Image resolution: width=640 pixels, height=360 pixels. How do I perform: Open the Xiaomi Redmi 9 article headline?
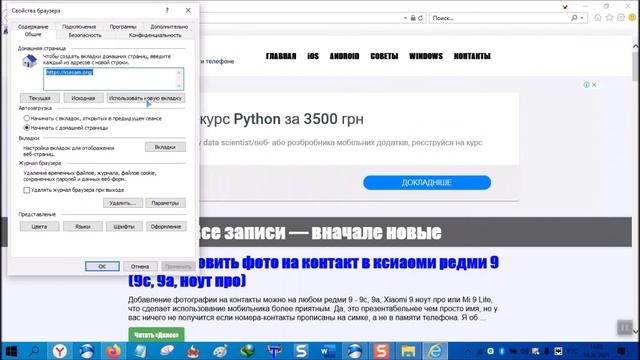click(313, 271)
